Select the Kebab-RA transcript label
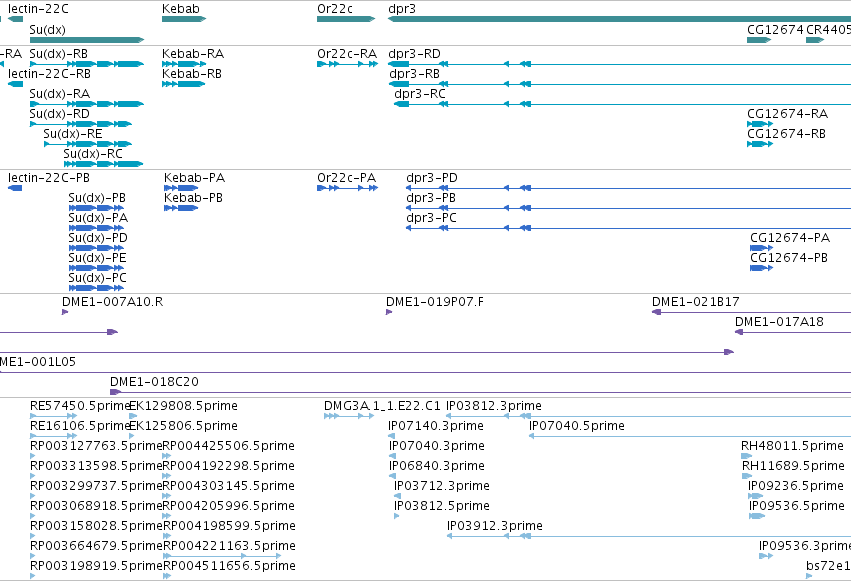Image resolution: width=851 pixels, height=581 pixels. [x=193, y=54]
